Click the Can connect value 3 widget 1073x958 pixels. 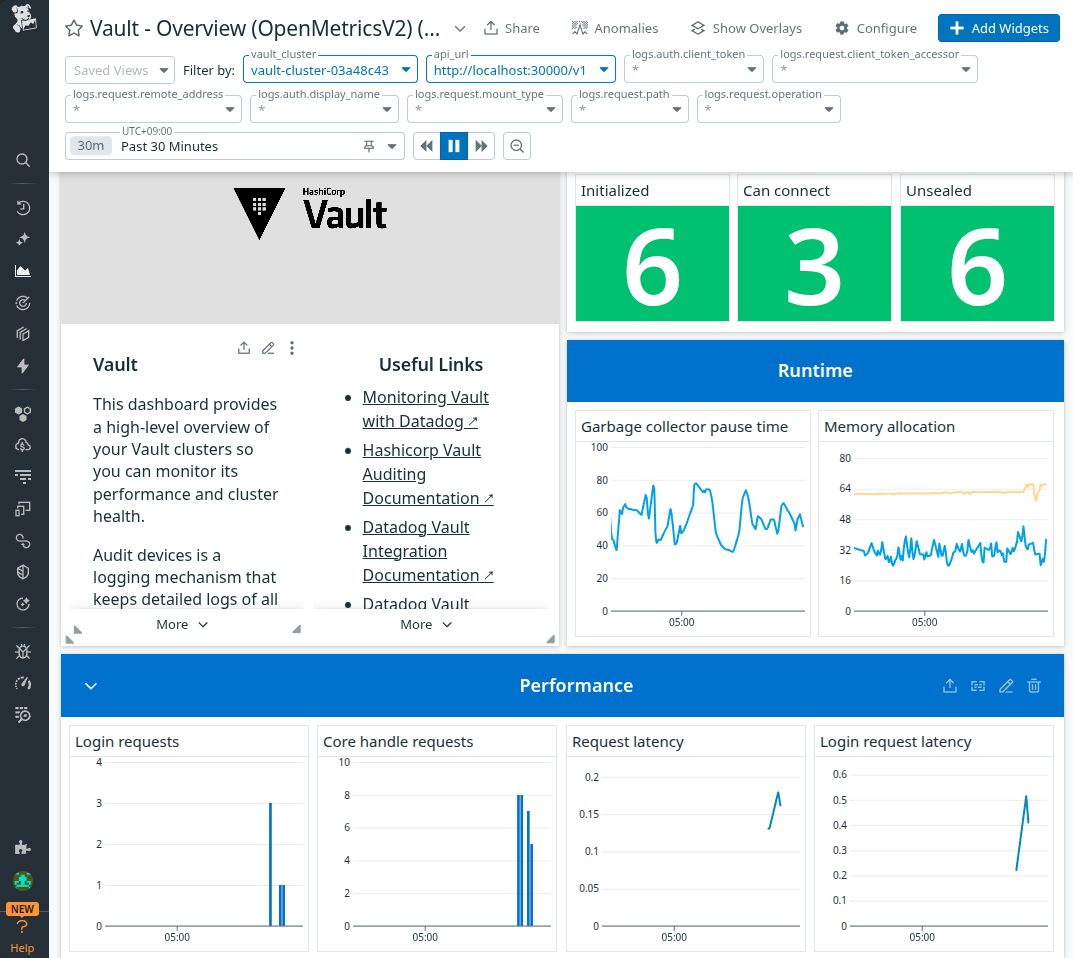tap(814, 263)
